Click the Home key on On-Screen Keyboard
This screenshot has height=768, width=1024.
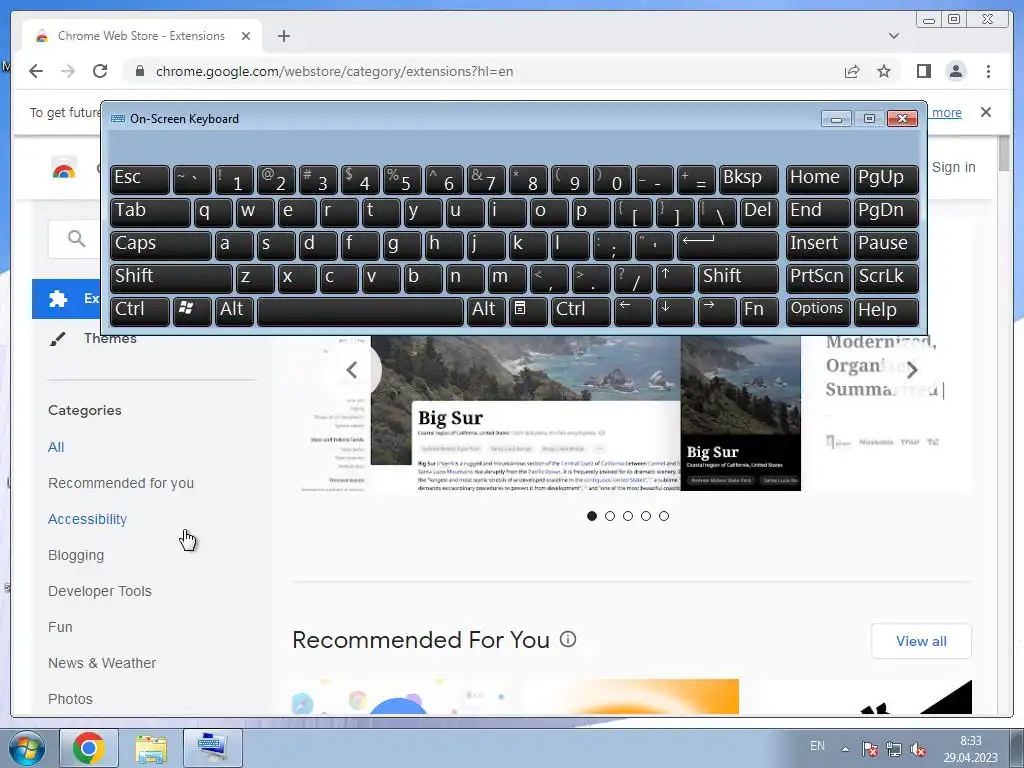(817, 179)
